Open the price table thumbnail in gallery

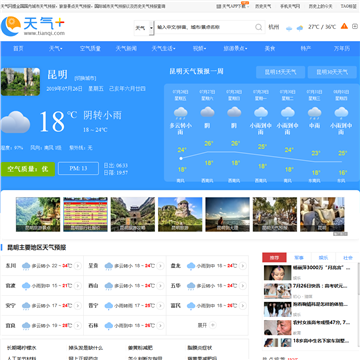85,214
